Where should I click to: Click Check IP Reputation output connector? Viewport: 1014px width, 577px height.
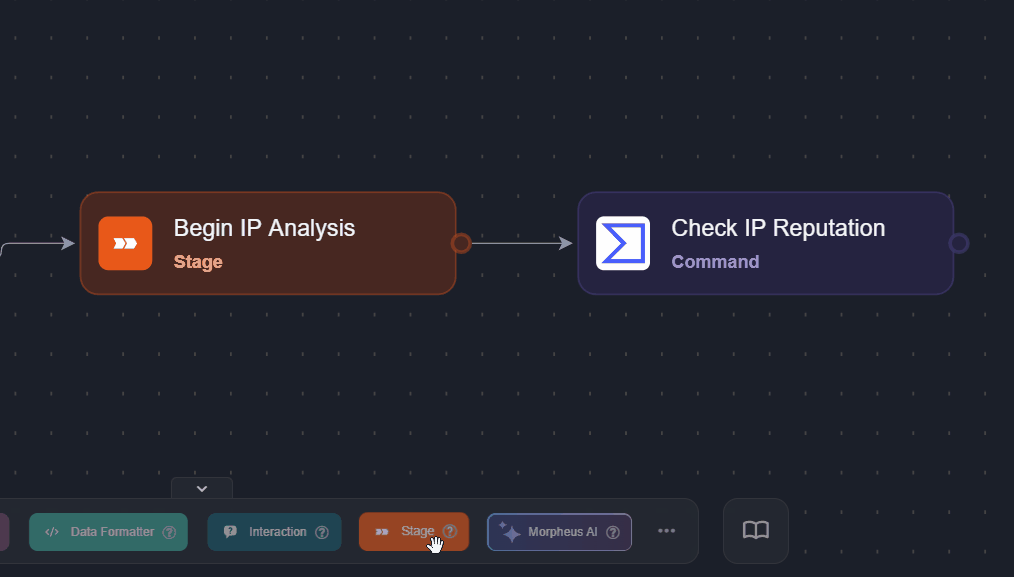(x=959, y=243)
